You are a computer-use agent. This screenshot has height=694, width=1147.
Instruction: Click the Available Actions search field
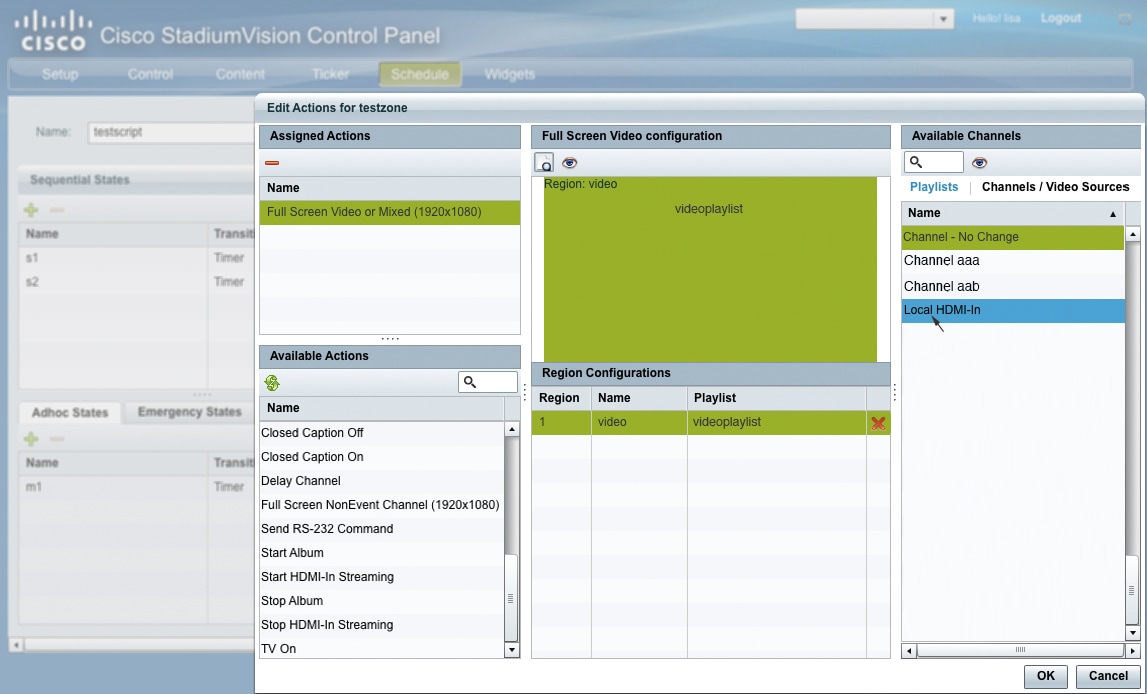pos(488,382)
